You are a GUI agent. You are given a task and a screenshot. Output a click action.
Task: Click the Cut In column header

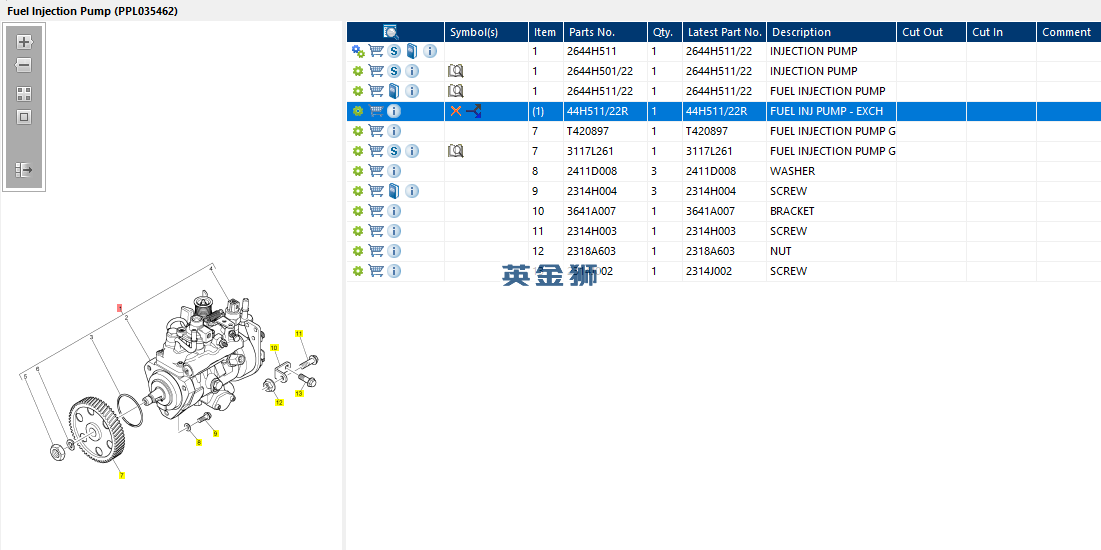click(1001, 32)
